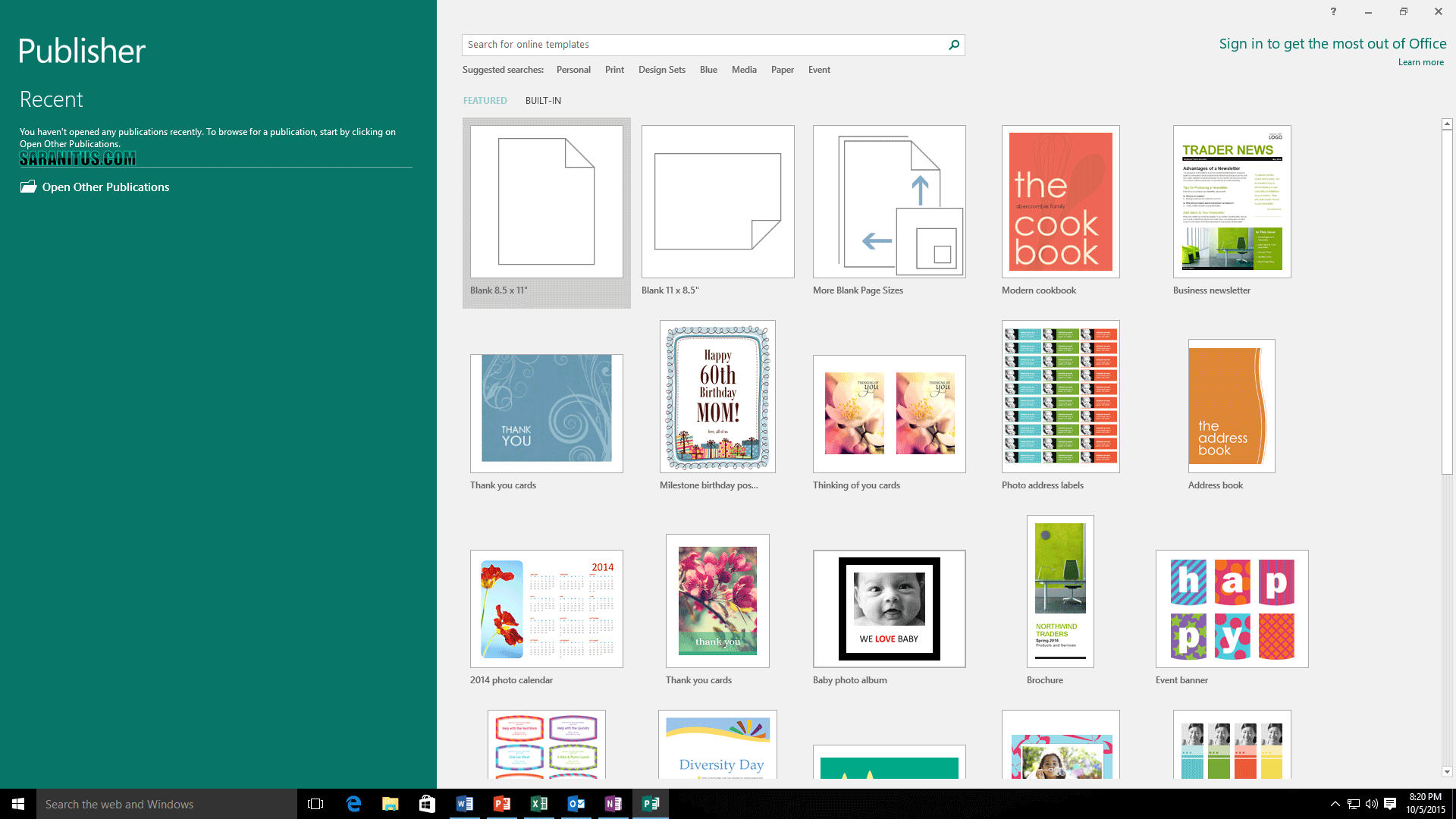Open OneNote from the taskbar

[613, 804]
